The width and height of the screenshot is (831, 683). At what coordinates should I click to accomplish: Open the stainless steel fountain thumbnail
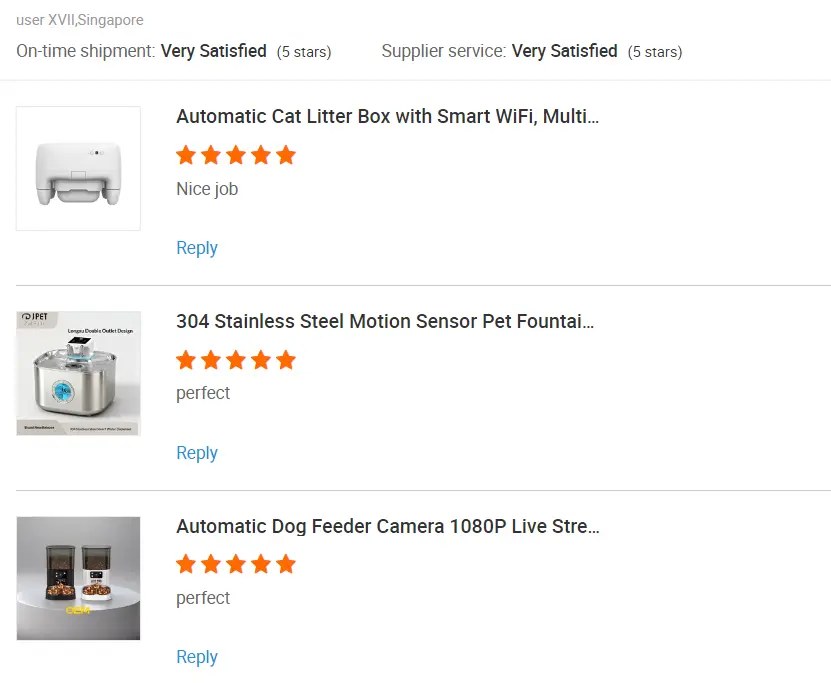coord(78,373)
